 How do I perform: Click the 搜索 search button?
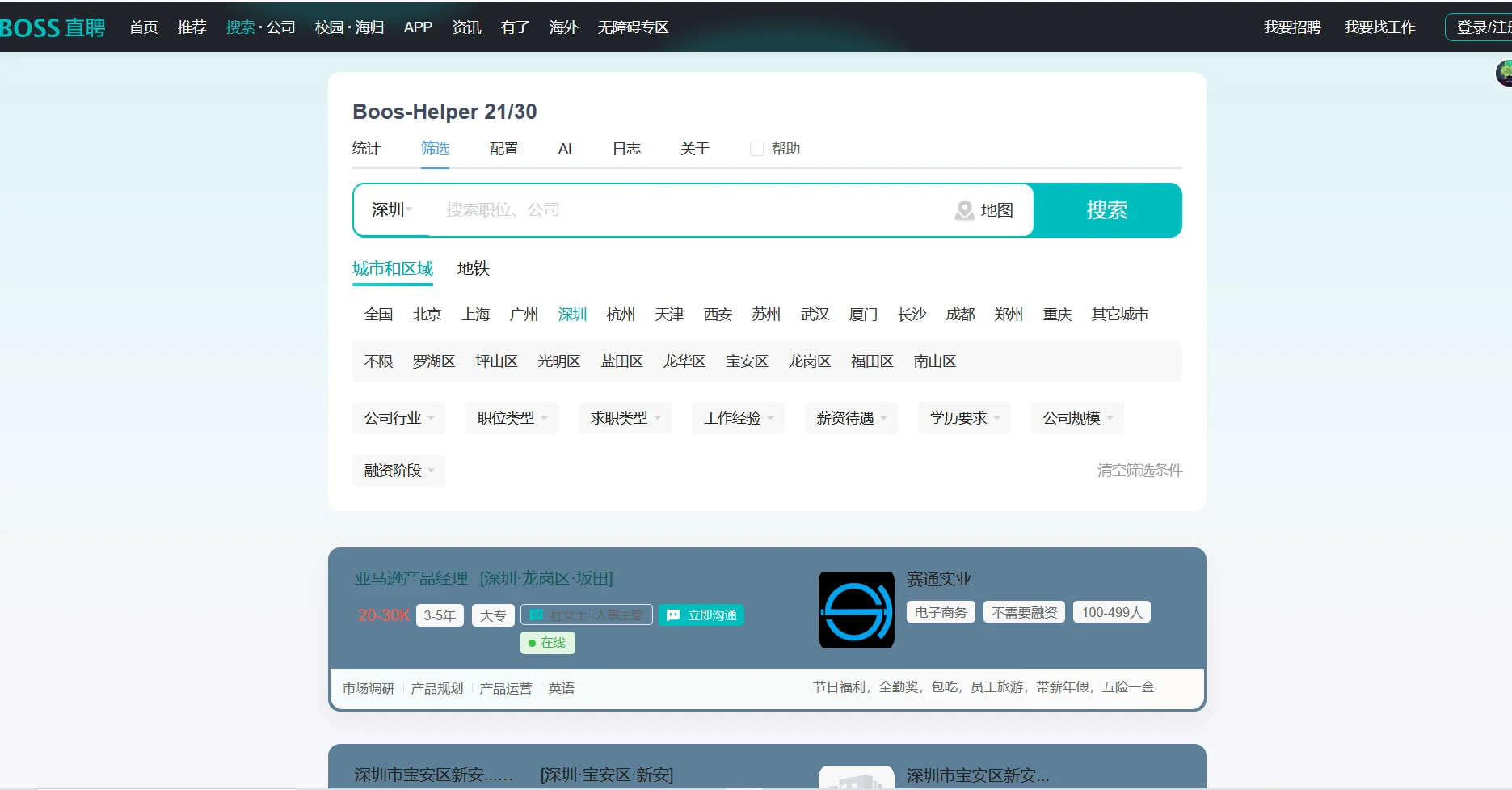(1108, 209)
